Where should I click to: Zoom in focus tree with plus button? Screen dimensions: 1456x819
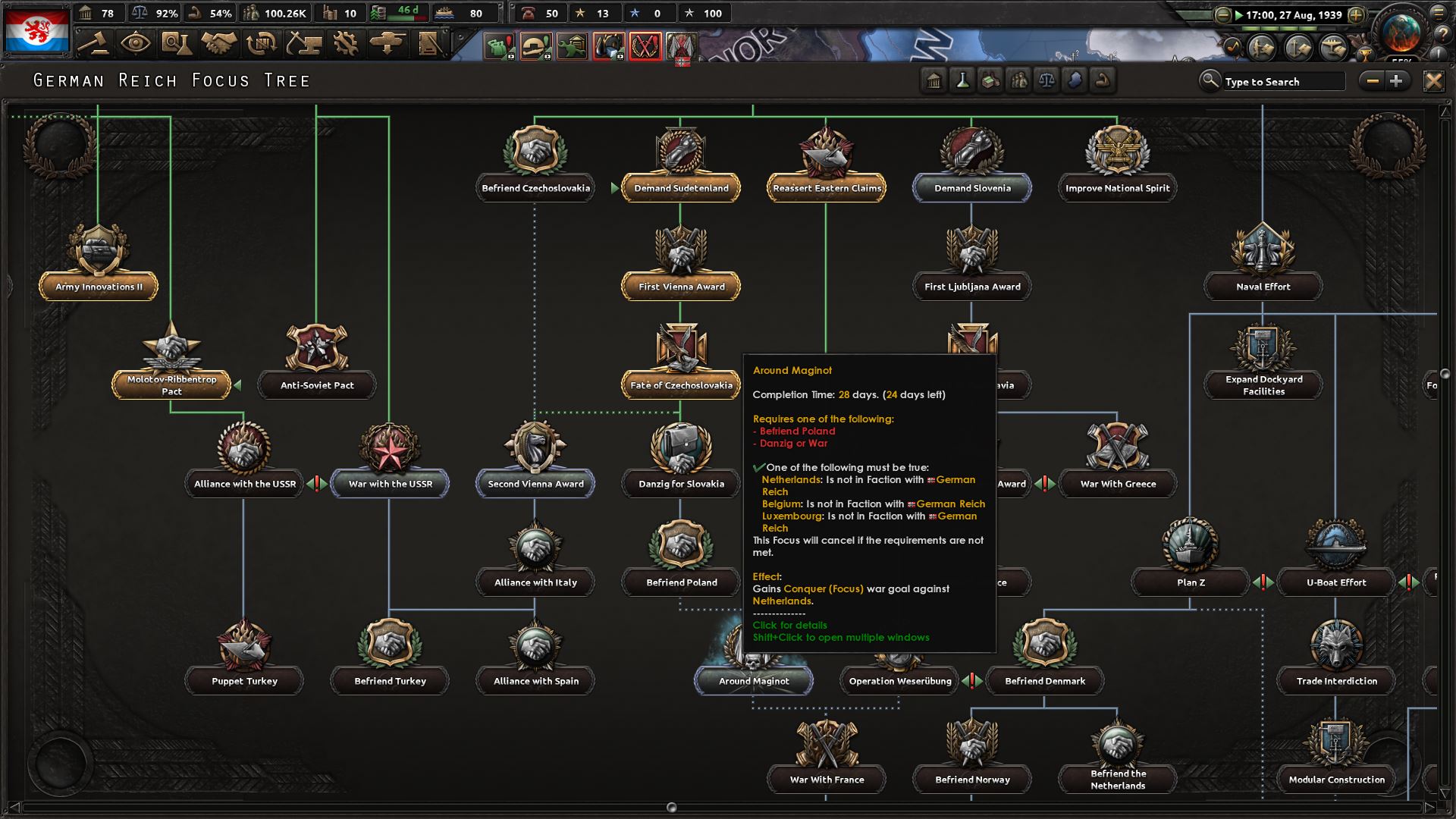click(x=1397, y=81)
